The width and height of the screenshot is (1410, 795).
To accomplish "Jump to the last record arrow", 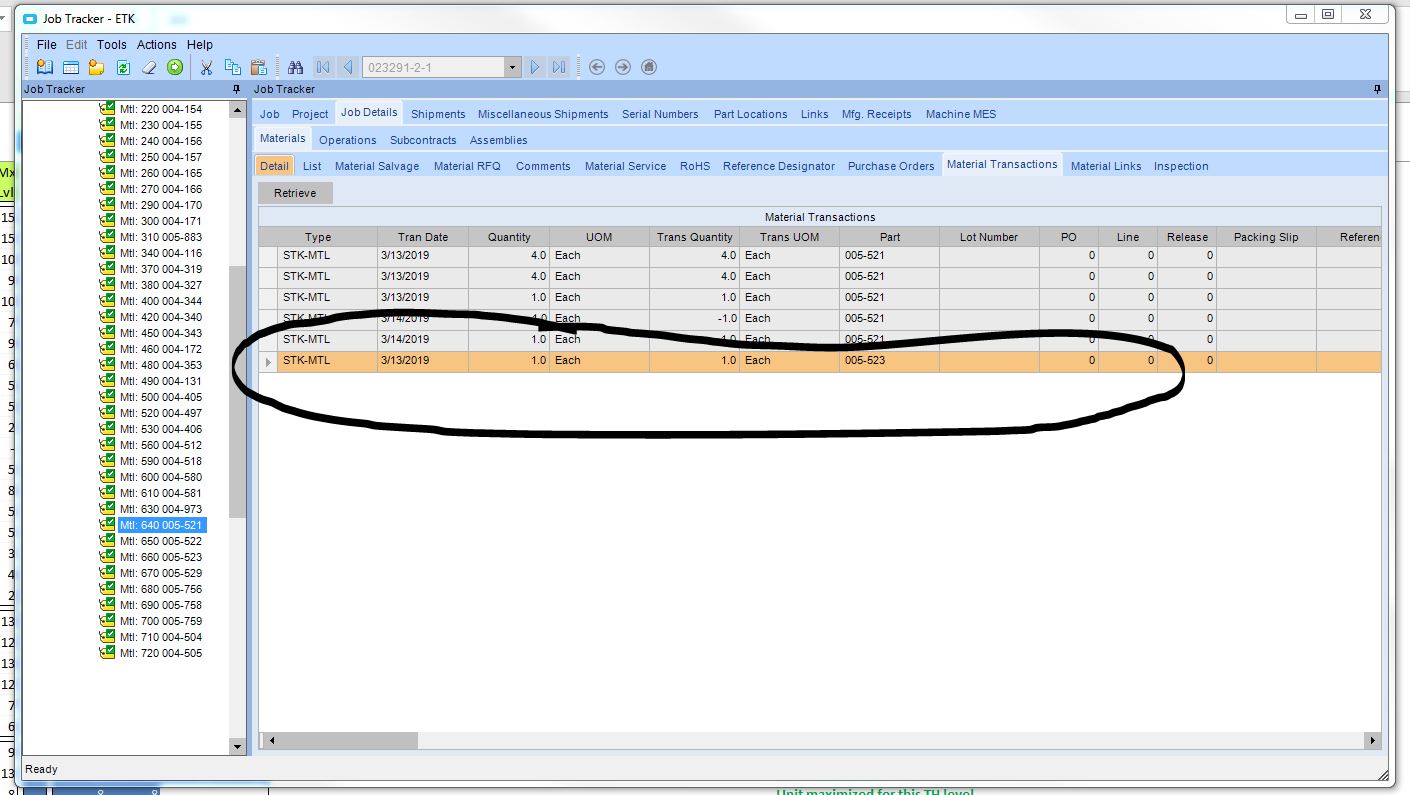I will (x=559, y=67).
